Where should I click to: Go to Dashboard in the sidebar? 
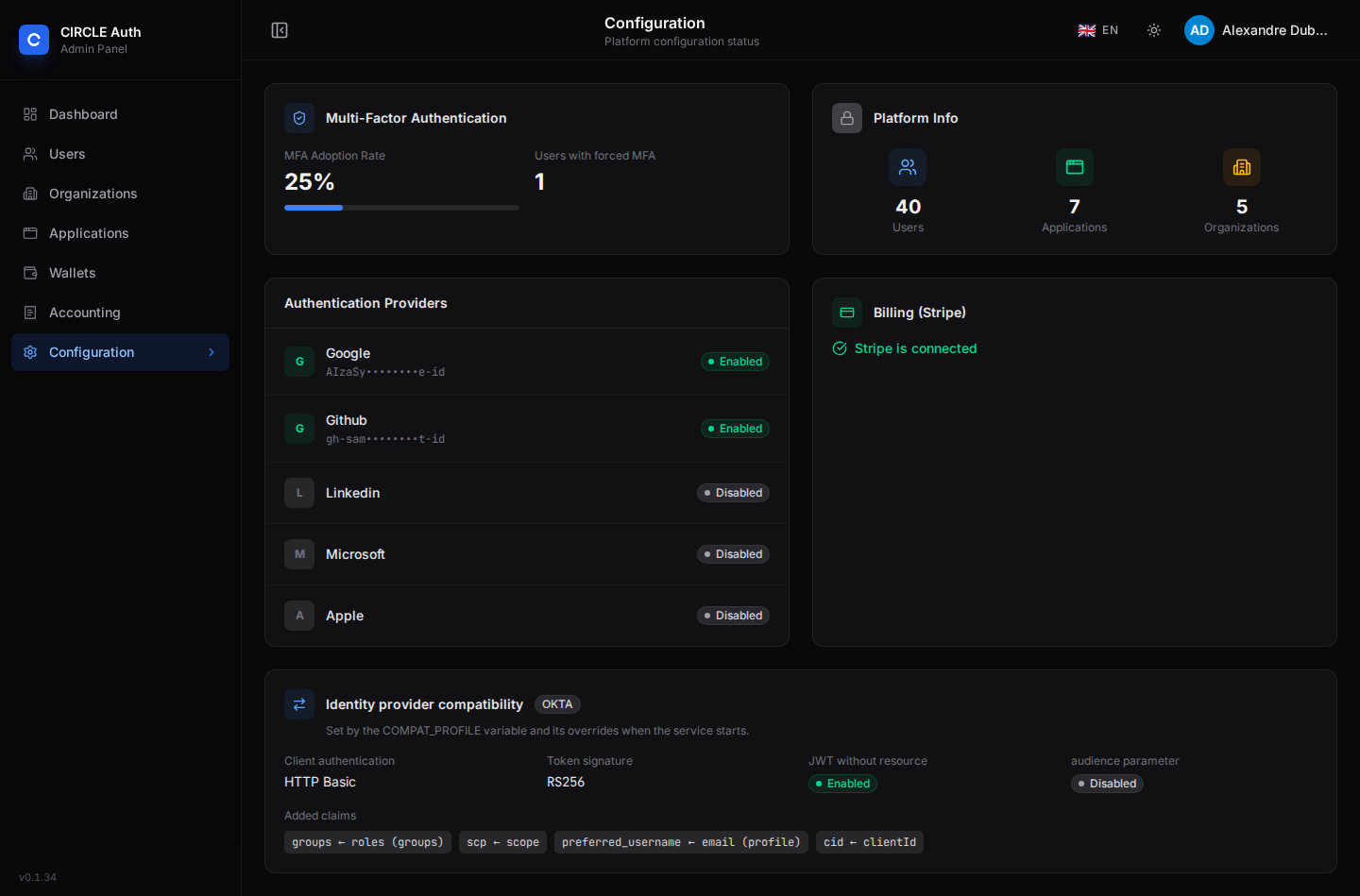[x=120, y=114]
